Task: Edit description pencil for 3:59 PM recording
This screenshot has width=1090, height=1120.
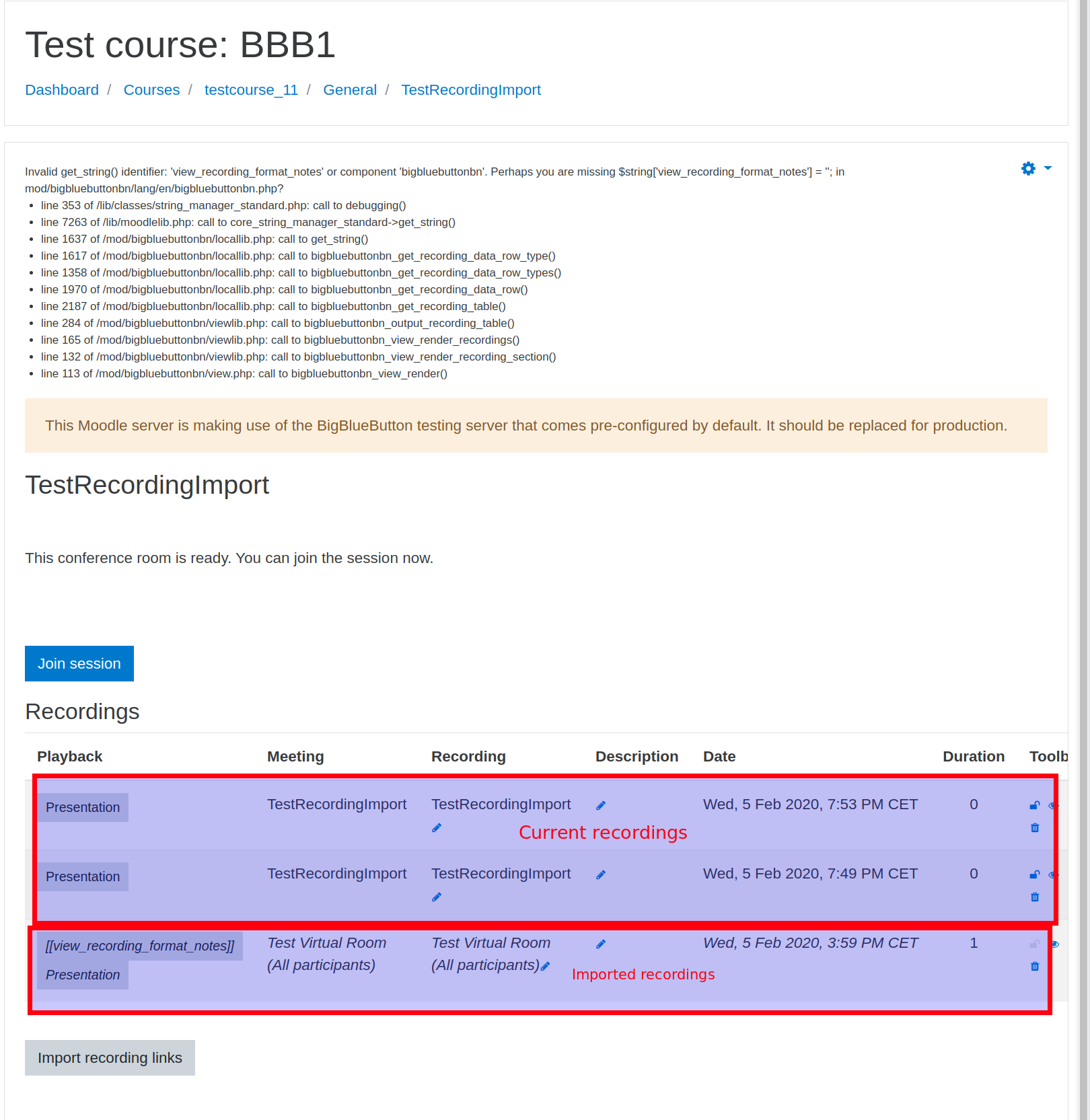Action: click(x=601, y=944)
